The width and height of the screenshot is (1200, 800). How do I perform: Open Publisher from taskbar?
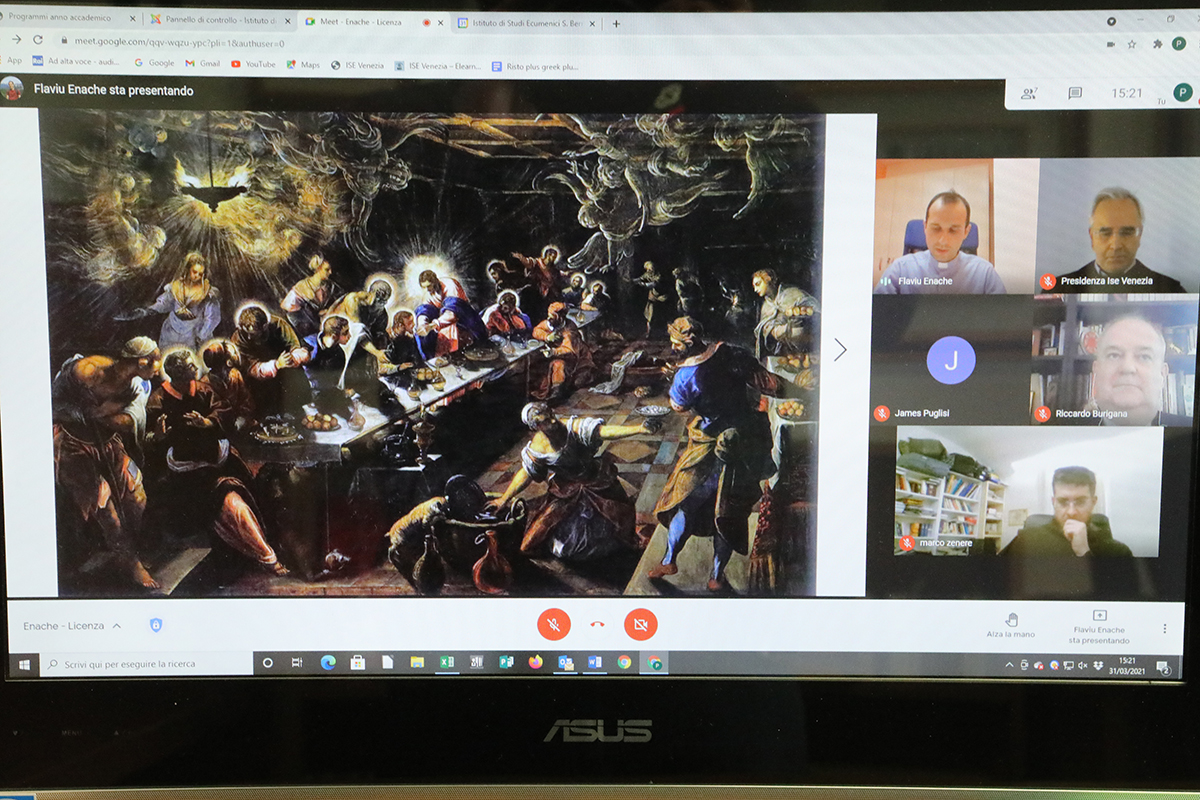pos(506,662)
